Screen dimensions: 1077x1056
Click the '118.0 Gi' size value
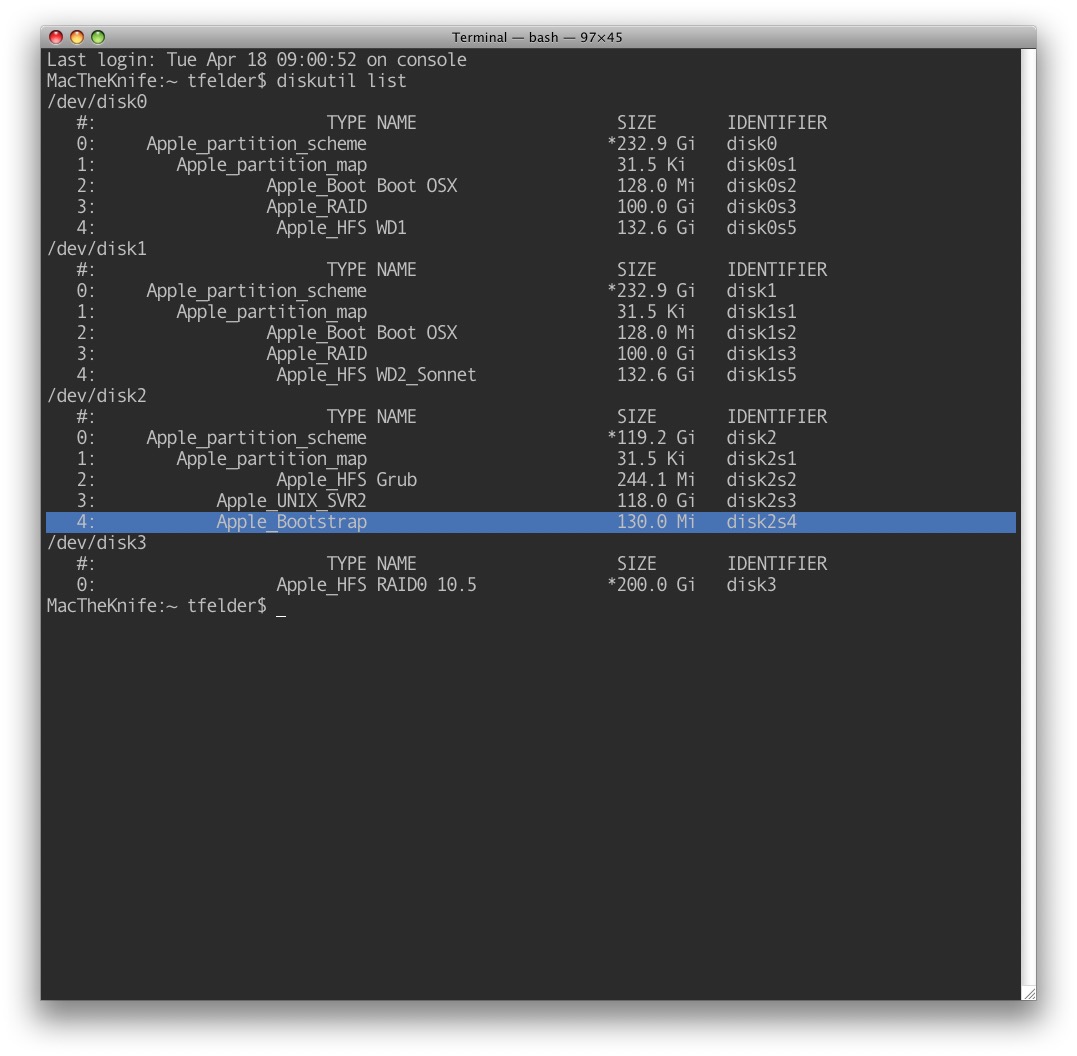click(656, 501)
